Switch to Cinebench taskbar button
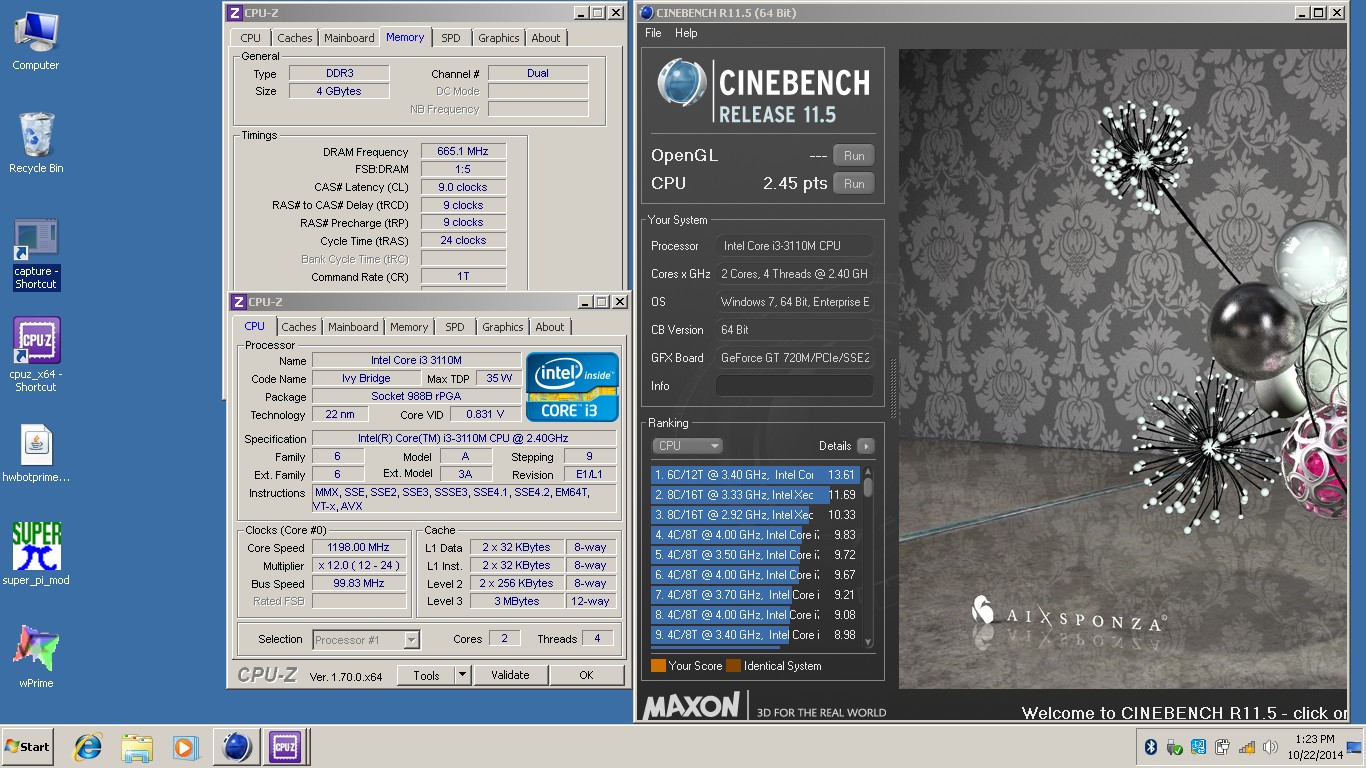 point(236,747)
